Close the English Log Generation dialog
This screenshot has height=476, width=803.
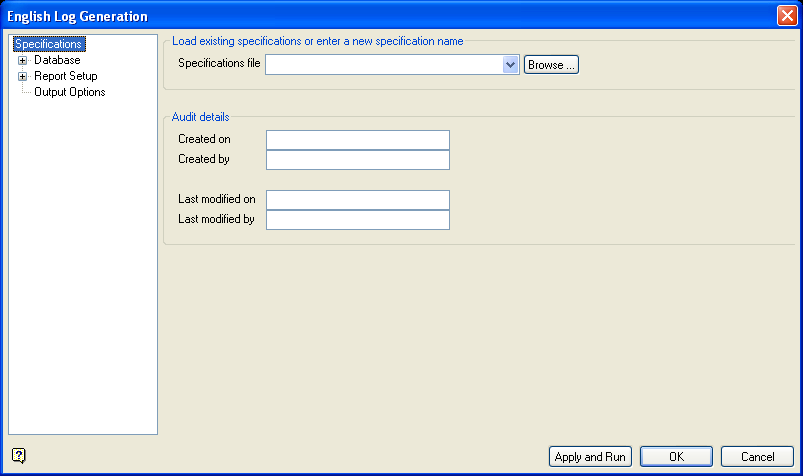(786, 16)
